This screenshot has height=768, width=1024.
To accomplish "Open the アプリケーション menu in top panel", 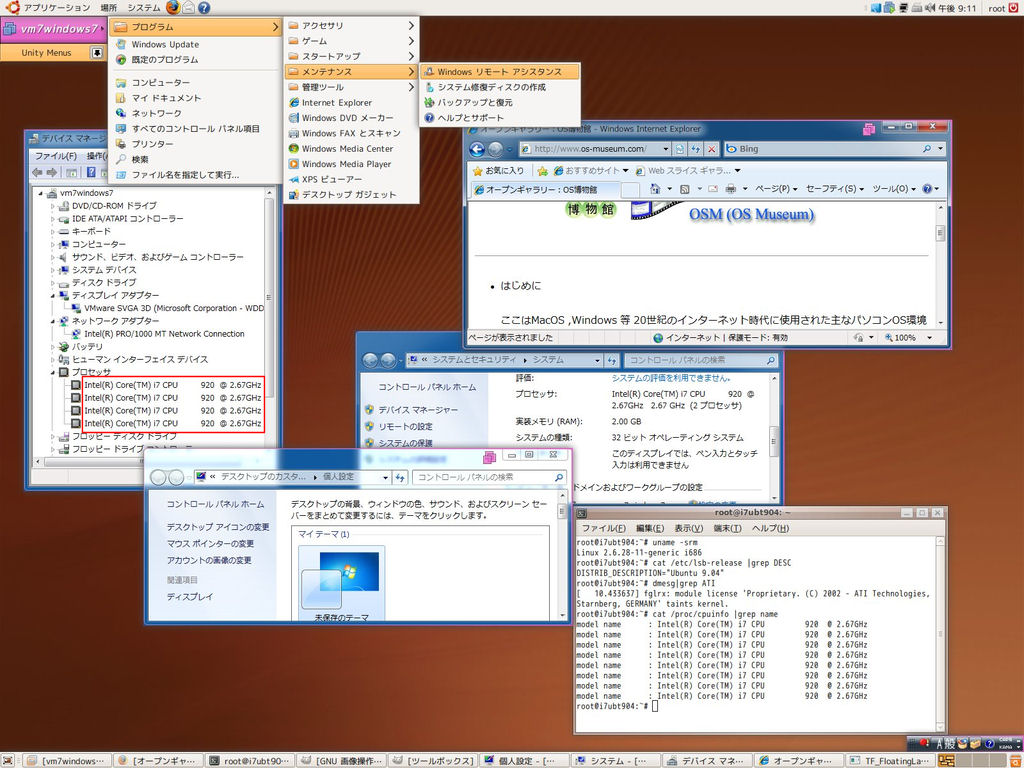I will coord(57,8).
